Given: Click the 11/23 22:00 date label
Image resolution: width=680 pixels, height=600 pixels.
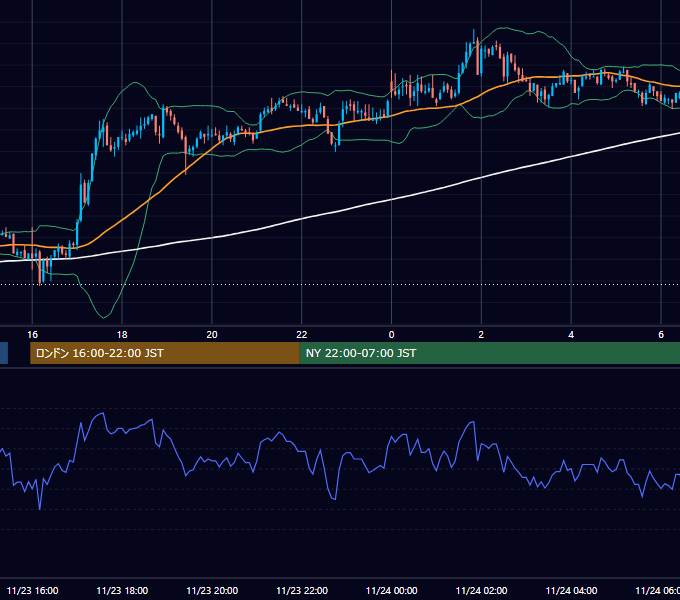Looking at the screenshot, I should [302, 590].
